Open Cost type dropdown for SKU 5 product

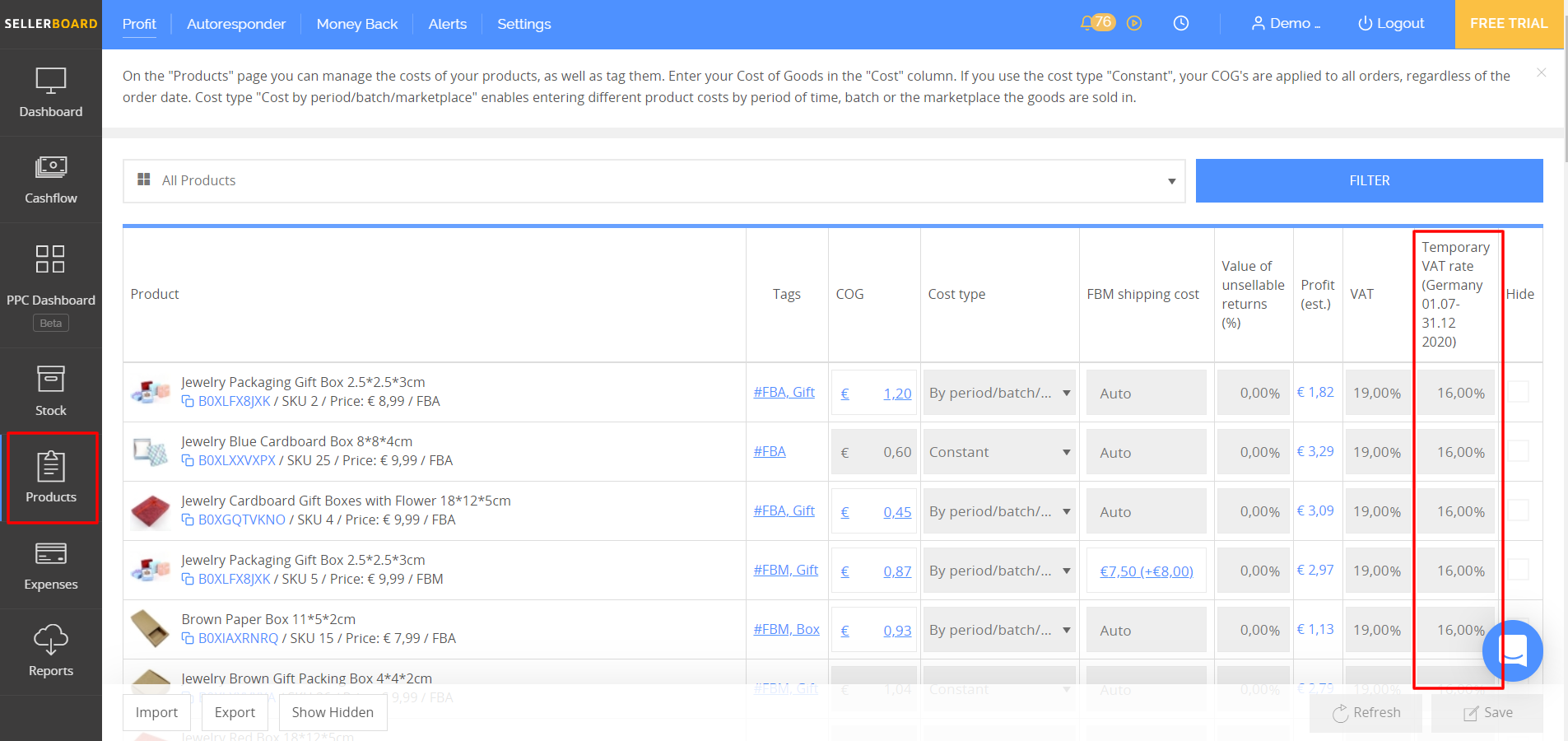pyautogui.click(x=999, y=571)
